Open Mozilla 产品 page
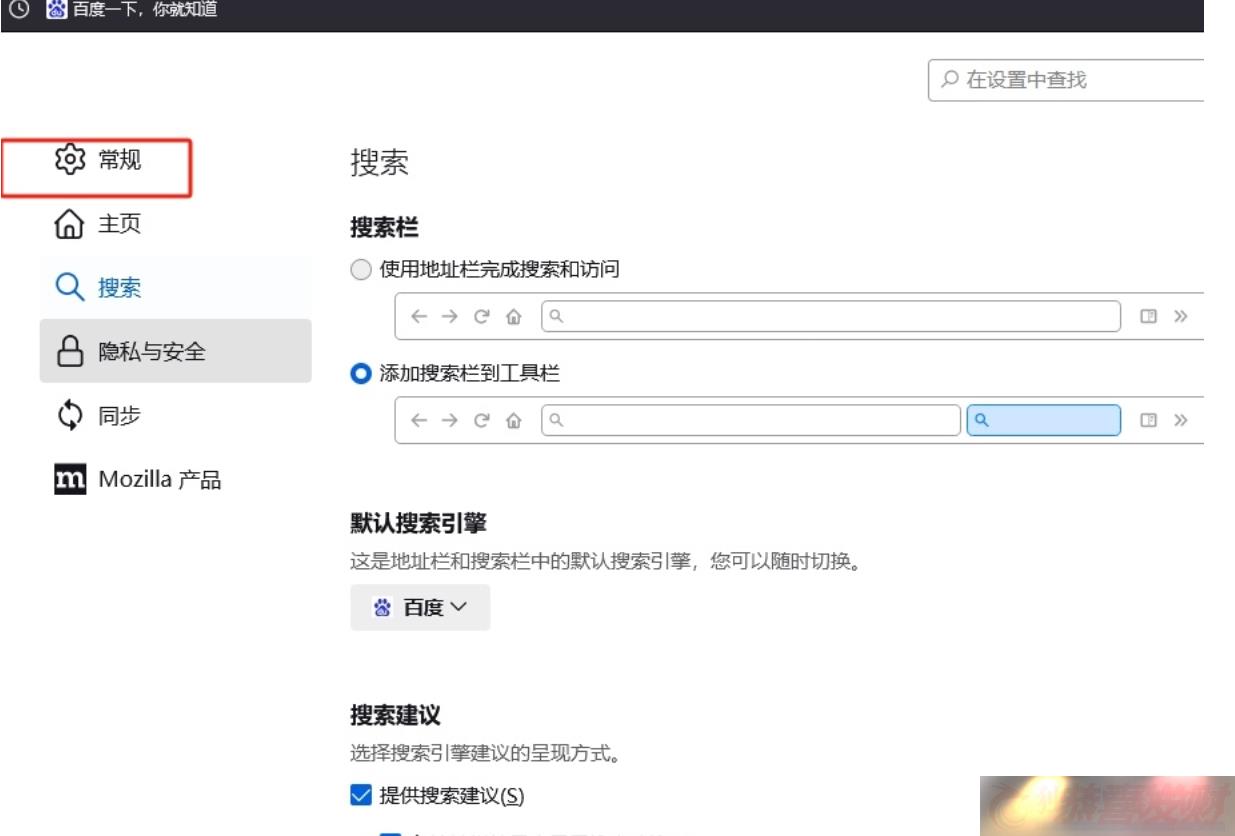Screen dimensions: 1235x836 point(175,479)
